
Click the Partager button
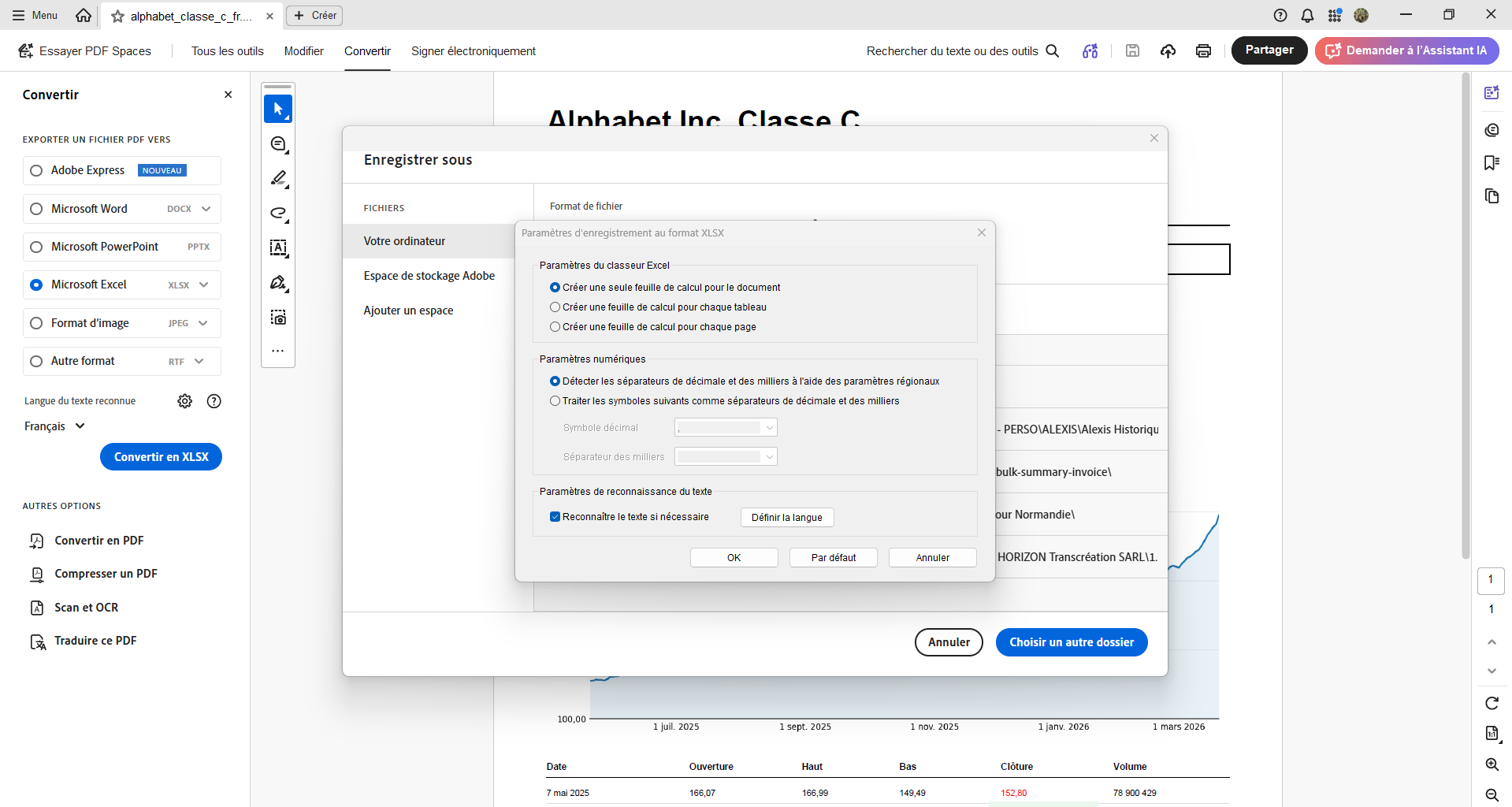tap(1269, 50)
